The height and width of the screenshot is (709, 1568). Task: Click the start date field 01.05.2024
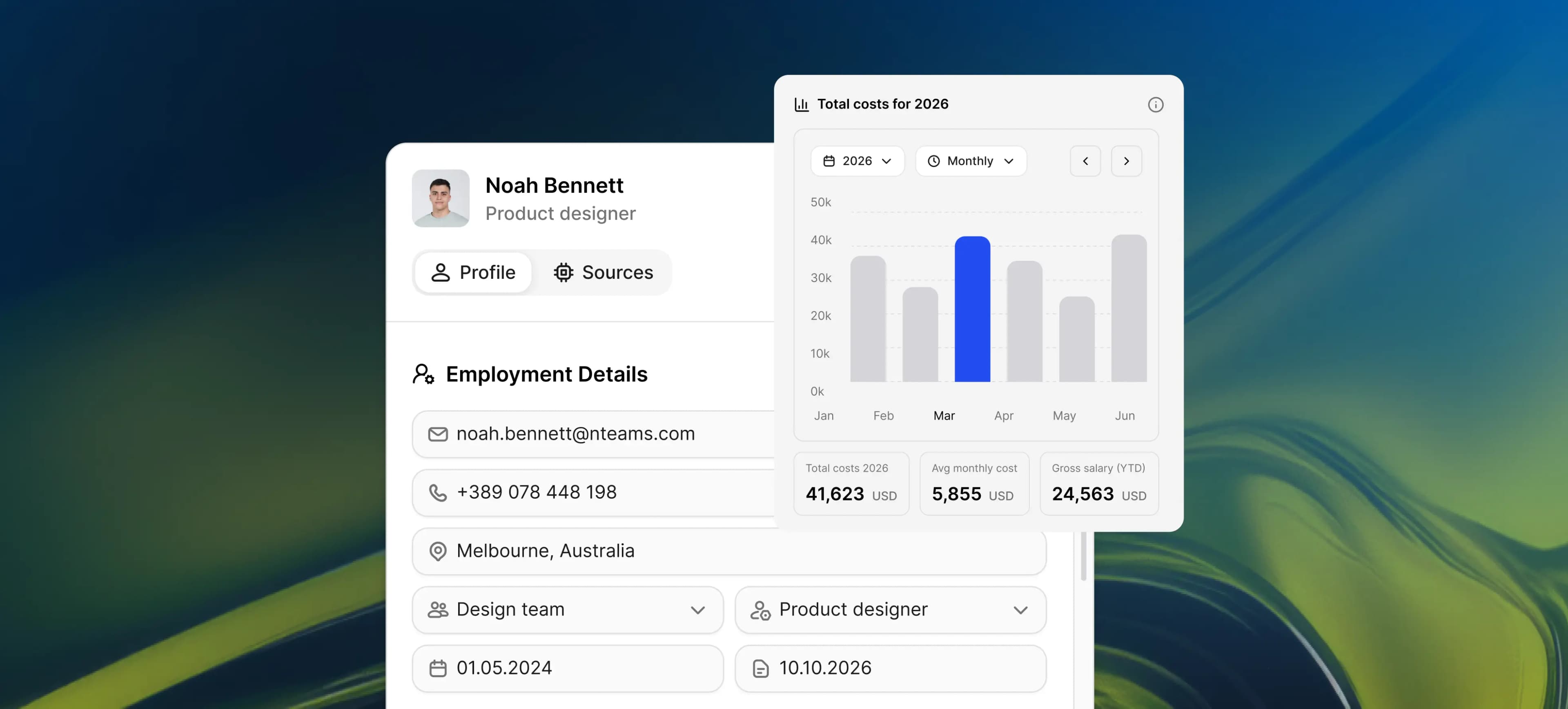pyautogui.click(x=568, y=668)
